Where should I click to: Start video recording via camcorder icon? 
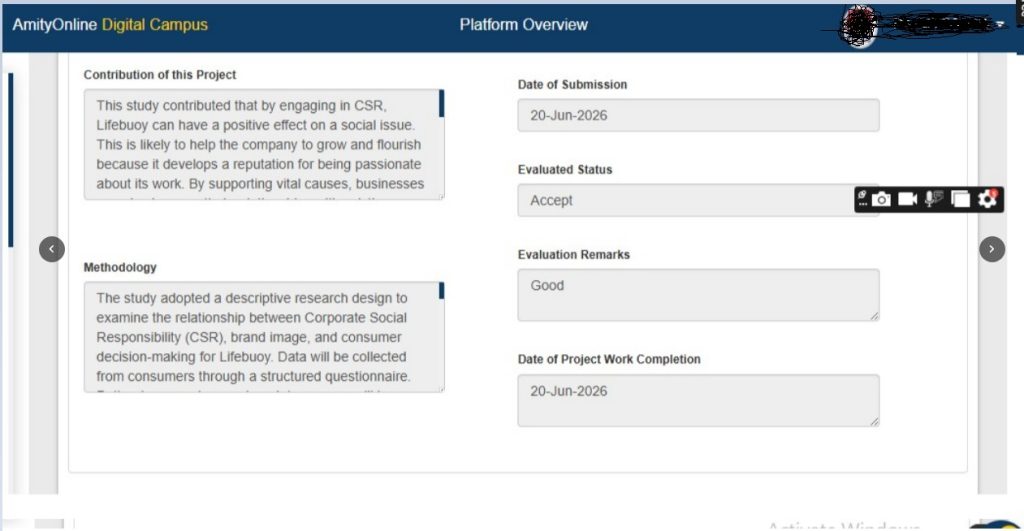click(907, 199)
